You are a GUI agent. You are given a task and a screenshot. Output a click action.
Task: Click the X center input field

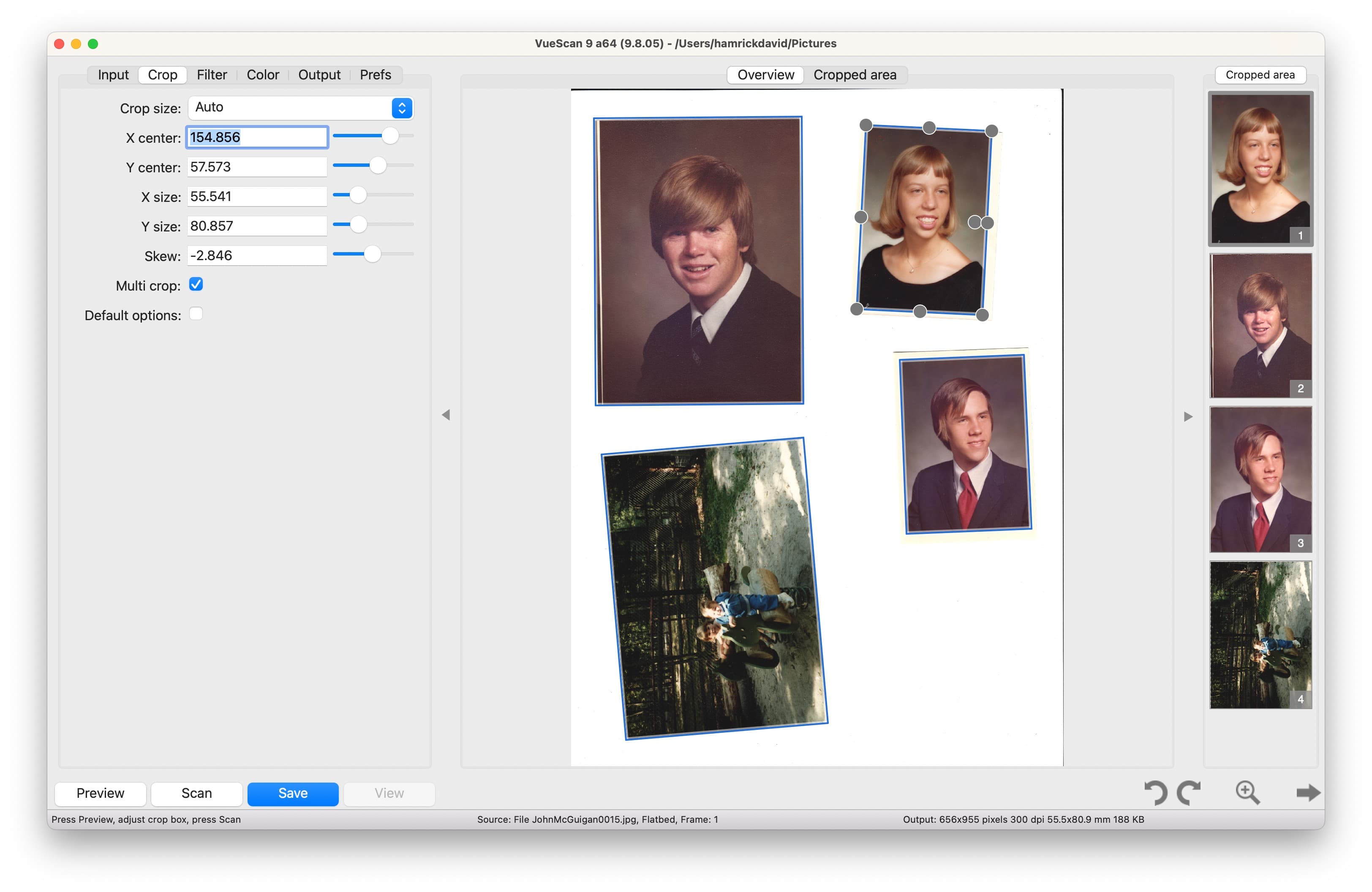coord(255,137)
